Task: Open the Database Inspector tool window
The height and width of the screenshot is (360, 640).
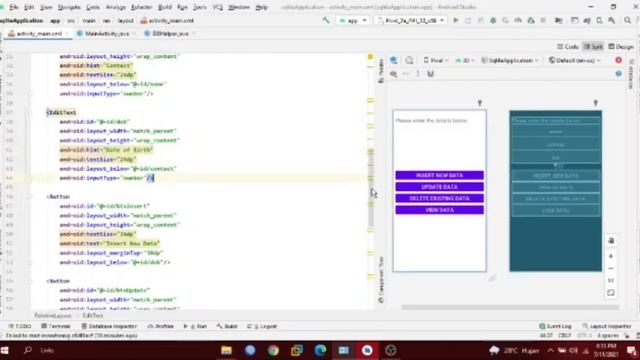Action: [x=109, y=326]
